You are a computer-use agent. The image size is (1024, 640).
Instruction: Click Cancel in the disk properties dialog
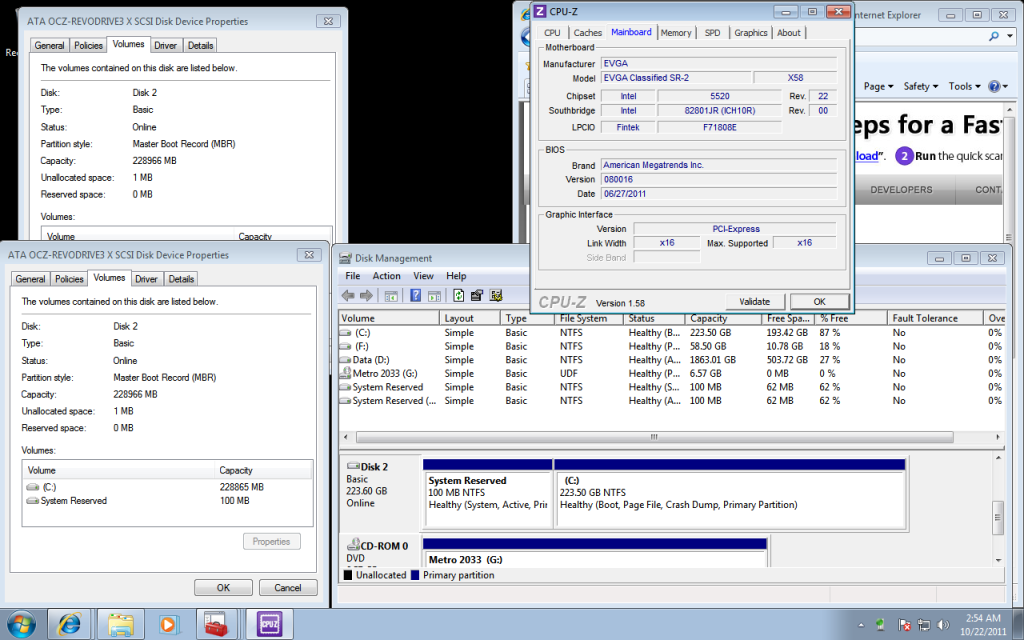pyautogui.click(x=287, y=587)
